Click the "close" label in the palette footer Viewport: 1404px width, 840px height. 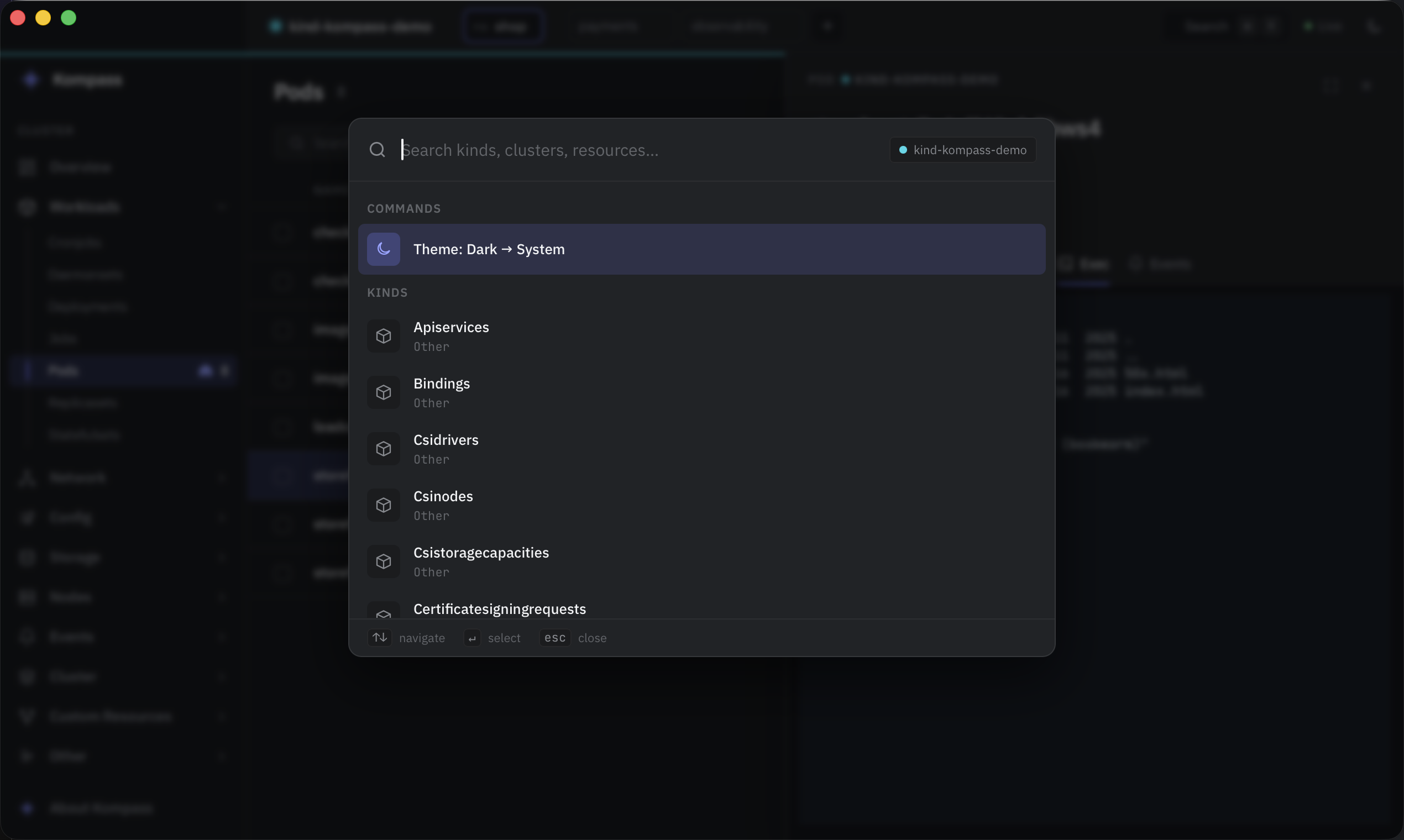(x=592, y=638)
